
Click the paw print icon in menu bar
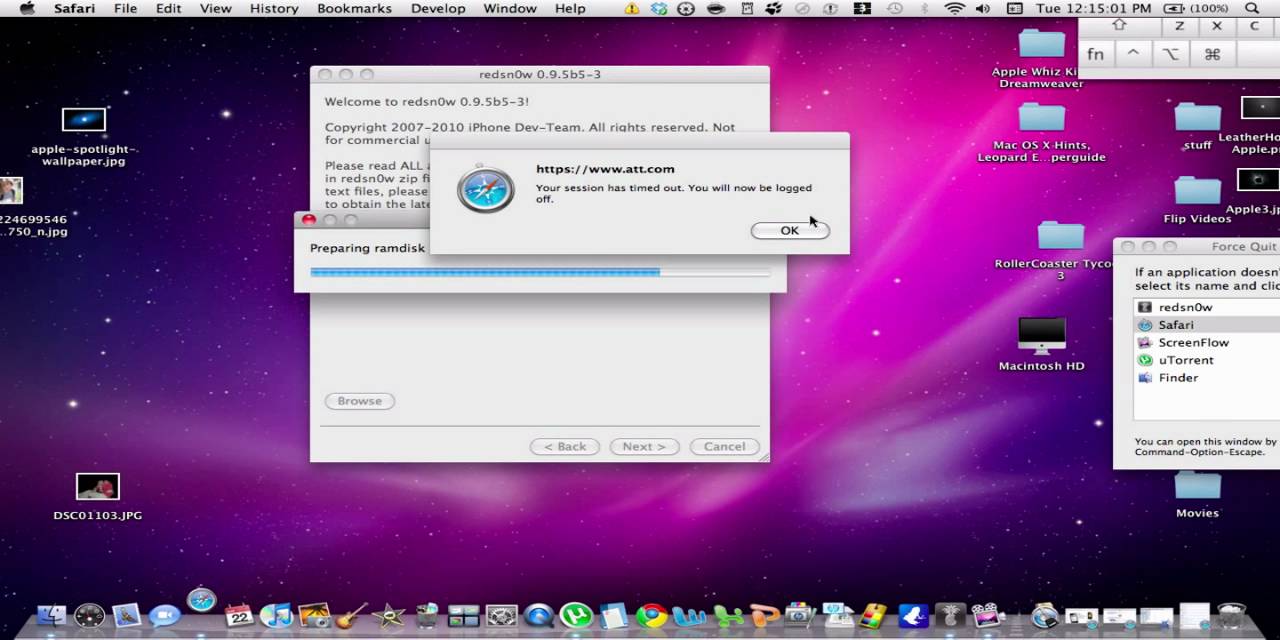pyautogui.click(x=774, y=8)
